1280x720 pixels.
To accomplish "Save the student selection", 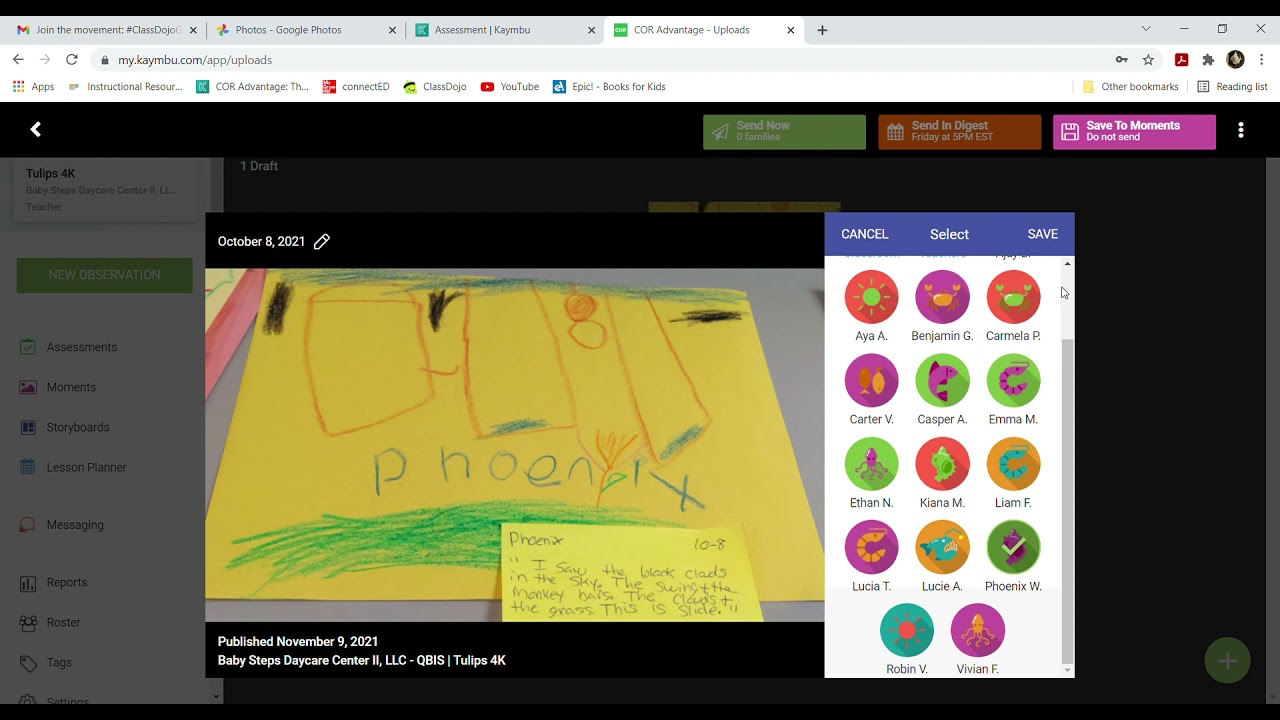I will pyautogui.click(x=1042, y=234).
